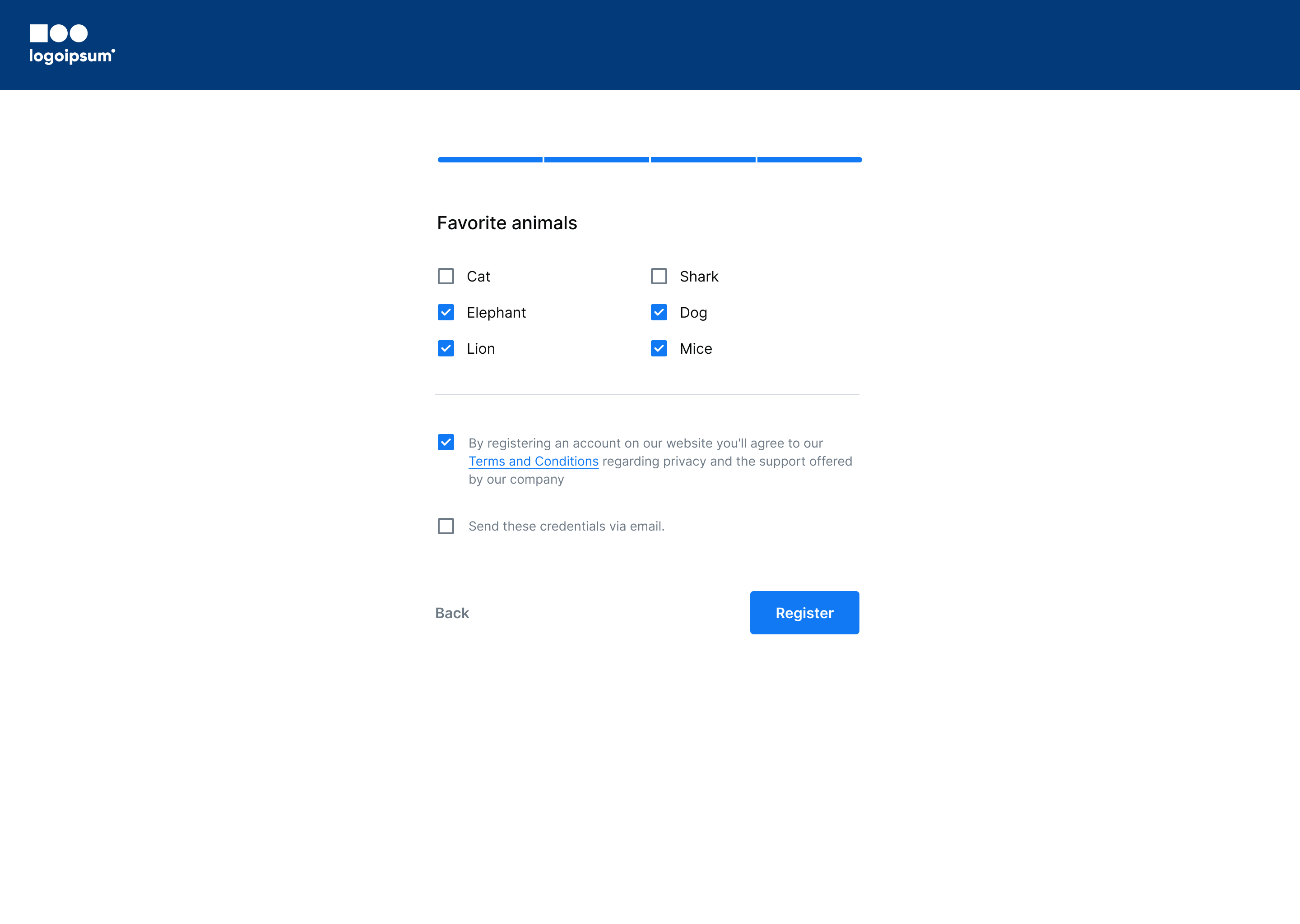Uncheck the Lion checkbox

click(x=446, y=348)
